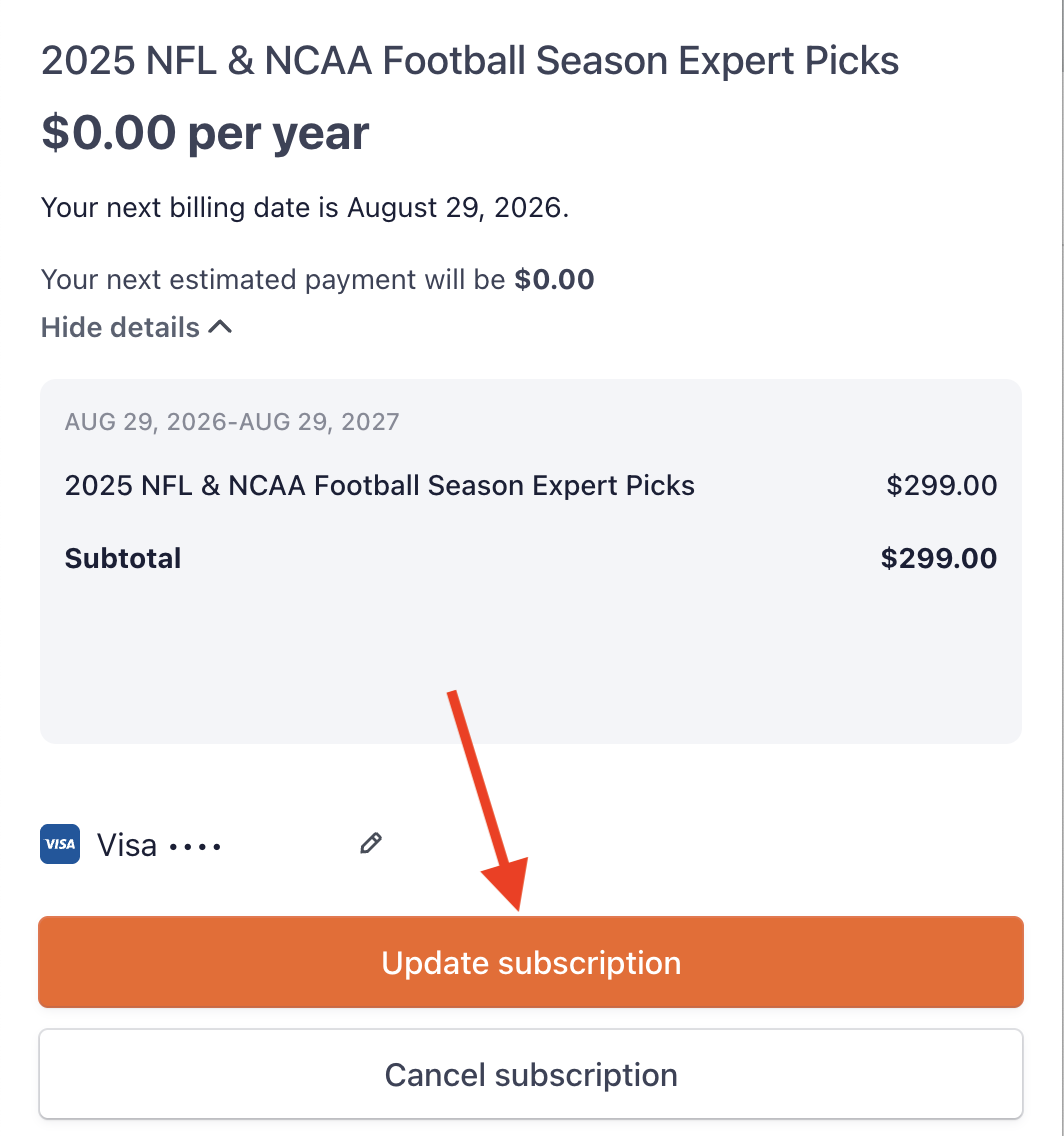
Task: Open the payment method editor via pencil icon
Action: [369, 843]
